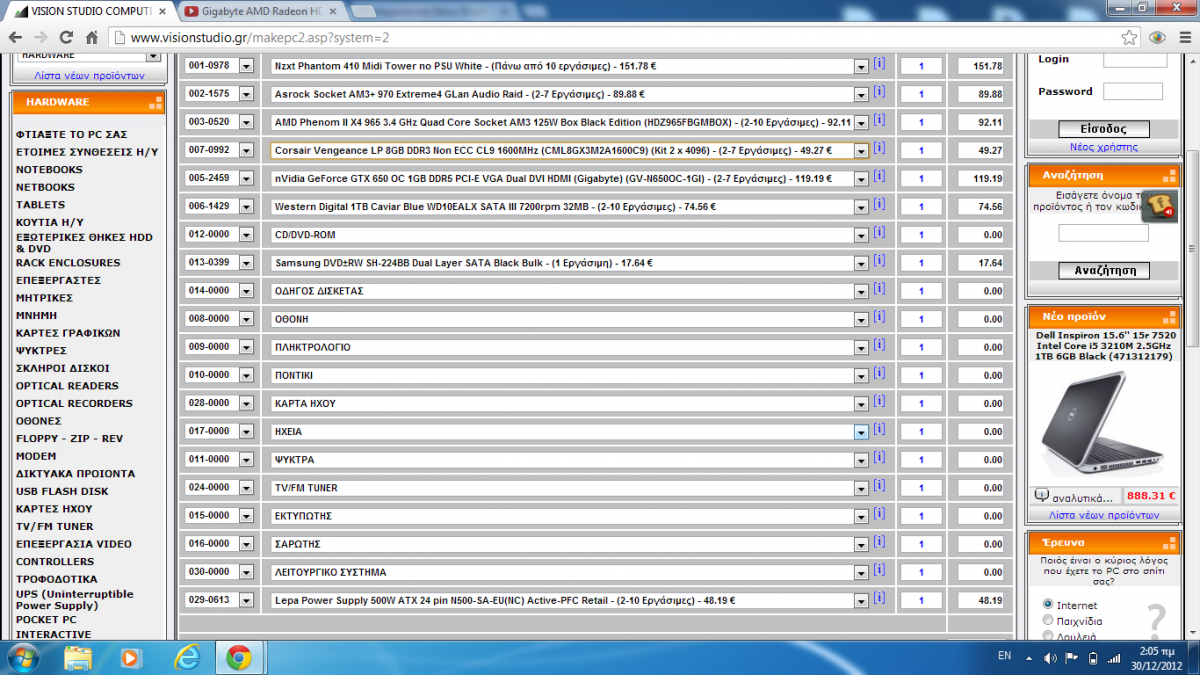Click the eye extension icon in toolbar
The height and width of the screenshot is (675, 1200).
pyautogui.click(x=1158, y=38)
